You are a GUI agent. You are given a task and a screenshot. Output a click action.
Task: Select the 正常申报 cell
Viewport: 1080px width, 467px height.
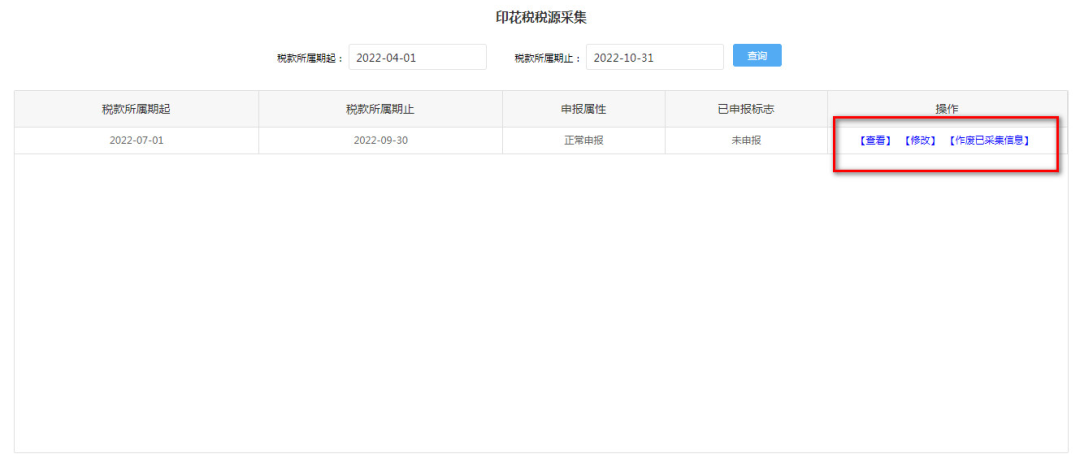(x=583, y=141)
